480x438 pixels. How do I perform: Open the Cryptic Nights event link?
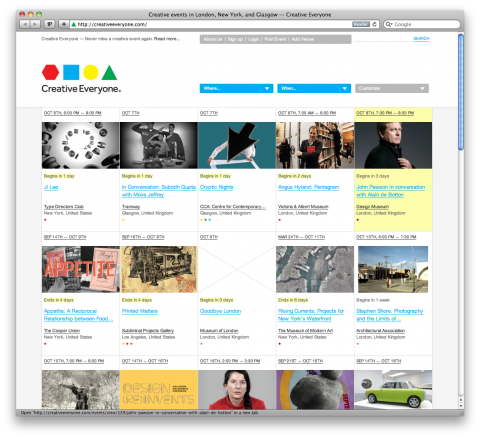tap(216, 187)
